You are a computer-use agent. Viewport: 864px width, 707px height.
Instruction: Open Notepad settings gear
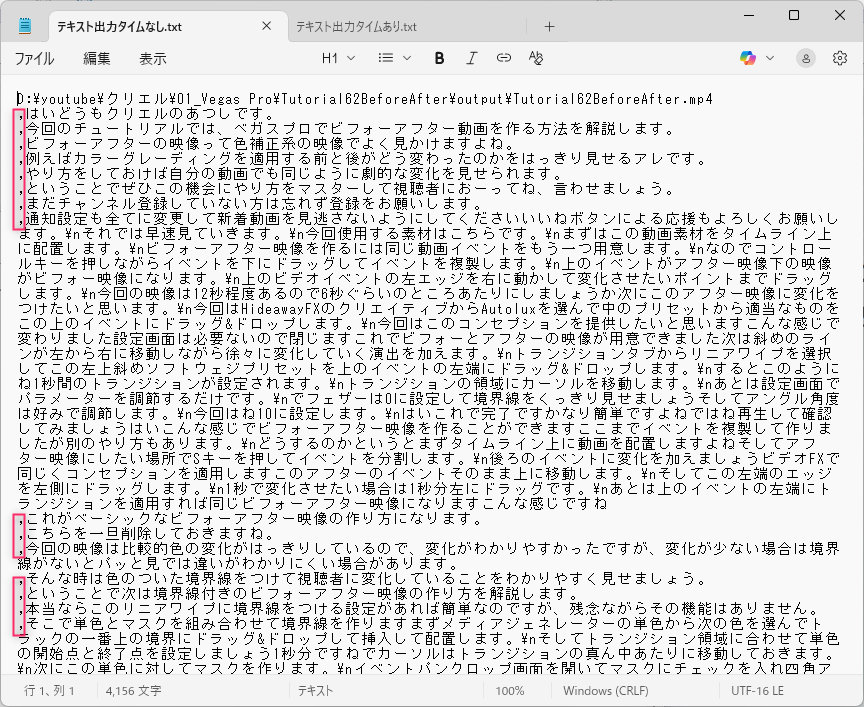840,58
